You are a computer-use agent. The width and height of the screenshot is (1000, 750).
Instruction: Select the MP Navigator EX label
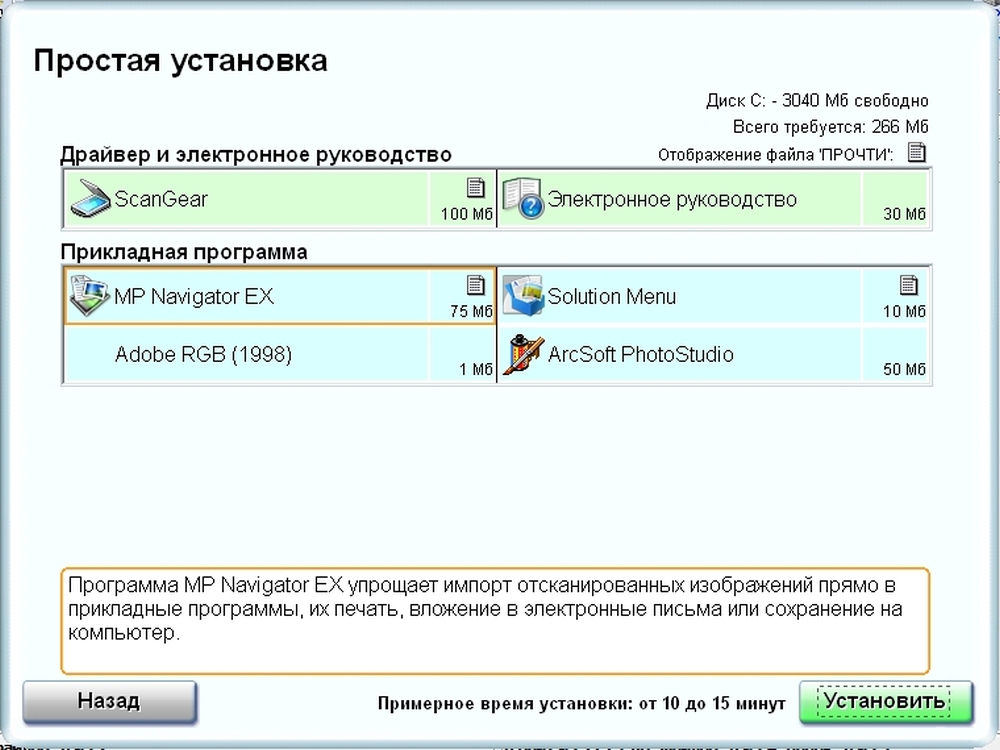click(194, 297)
